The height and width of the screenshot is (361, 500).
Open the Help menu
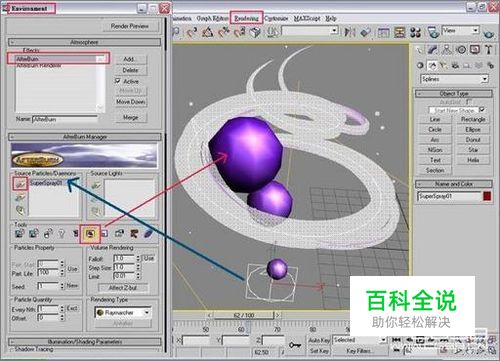(330, 18)
